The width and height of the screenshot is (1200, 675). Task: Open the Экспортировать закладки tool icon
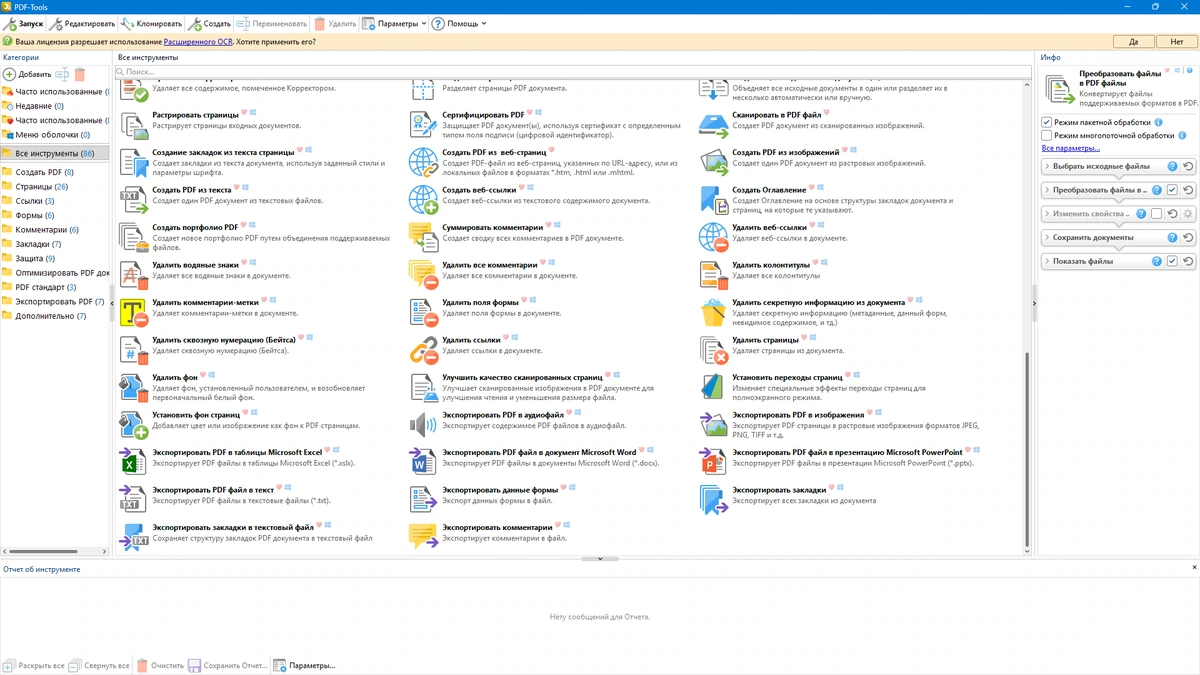713,499
